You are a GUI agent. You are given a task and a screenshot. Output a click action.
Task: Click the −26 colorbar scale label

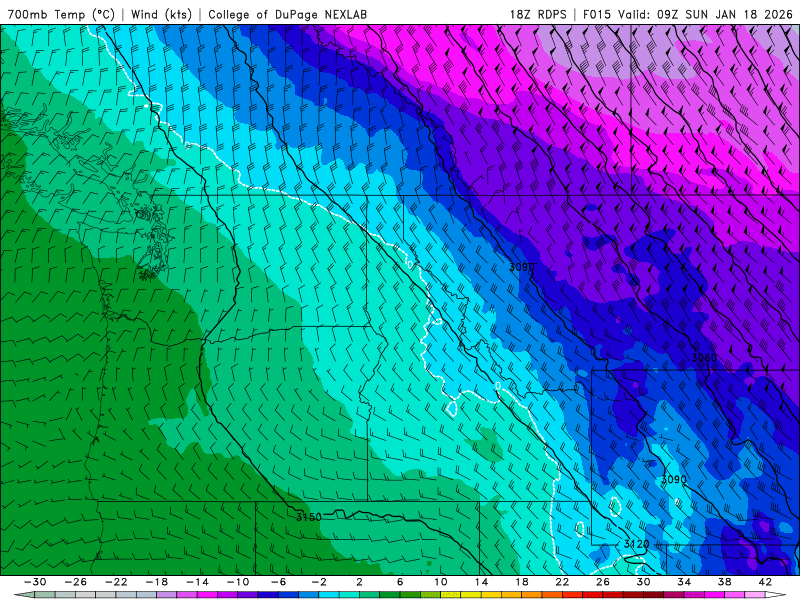76,582
